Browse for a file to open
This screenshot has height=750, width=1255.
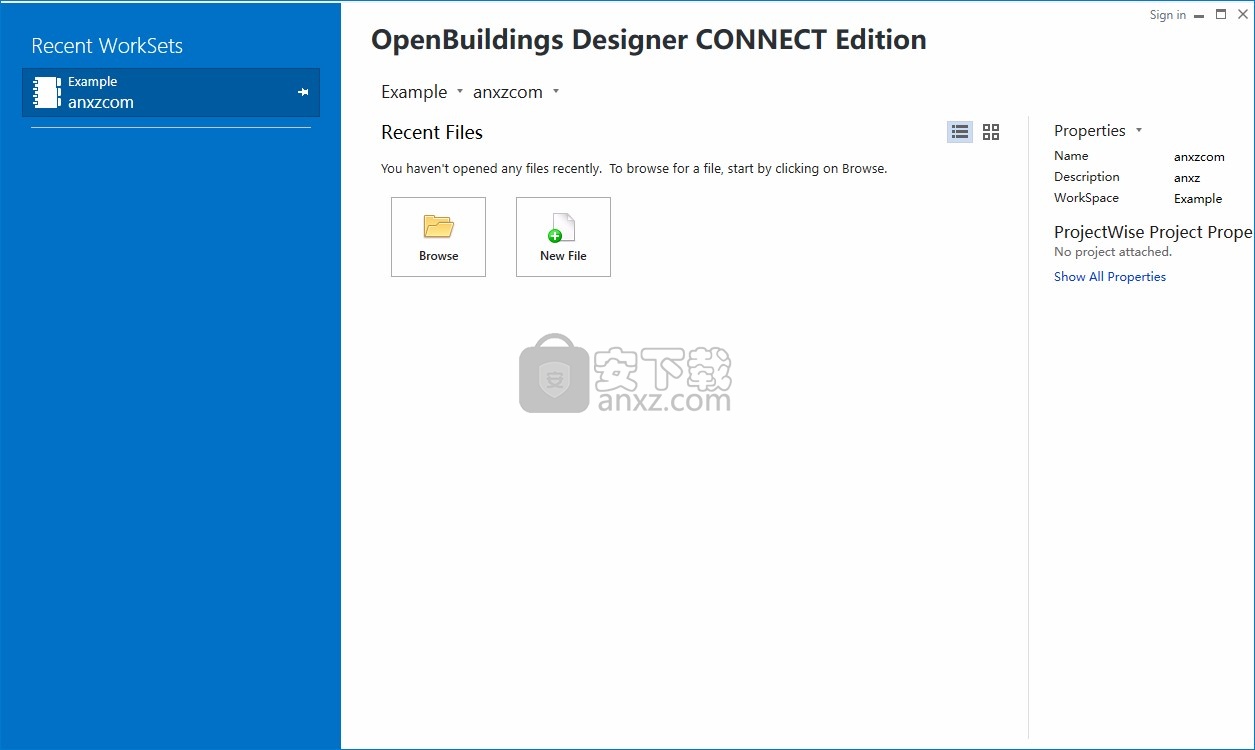click(438, 237)
